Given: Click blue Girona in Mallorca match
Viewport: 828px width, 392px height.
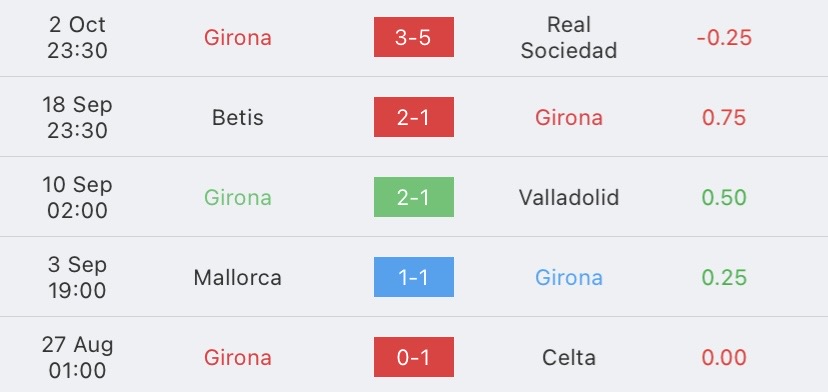Looking at the screenshot, I should [569, 277].
